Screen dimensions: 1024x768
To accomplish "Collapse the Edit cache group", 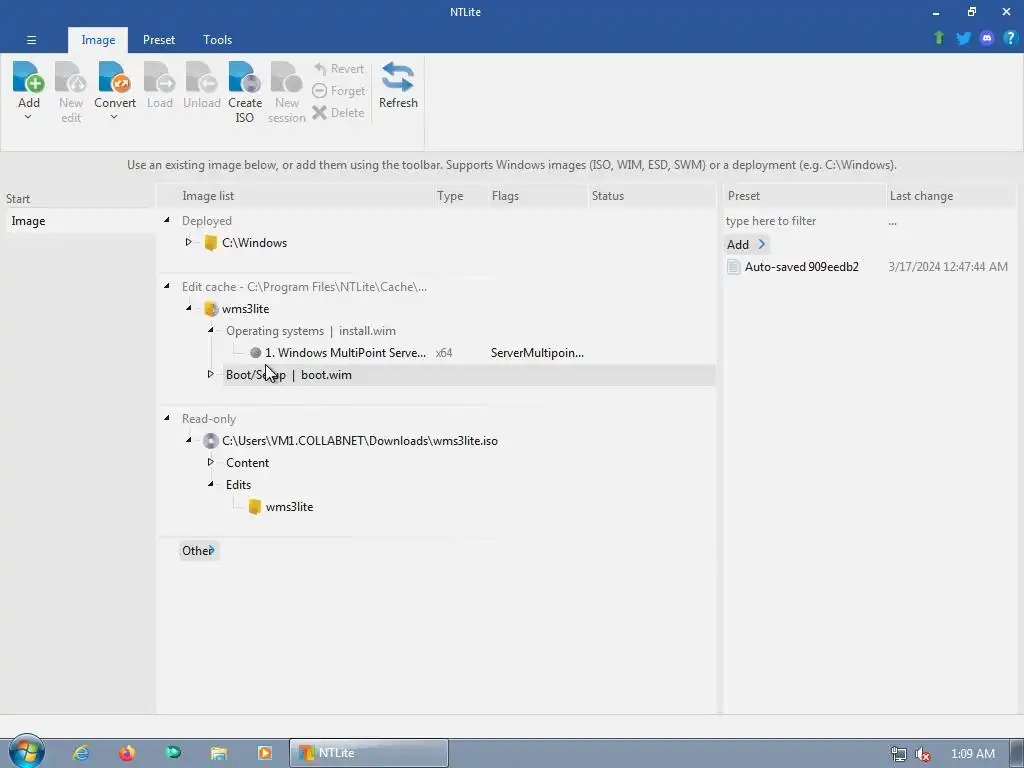I will (167, 286).
